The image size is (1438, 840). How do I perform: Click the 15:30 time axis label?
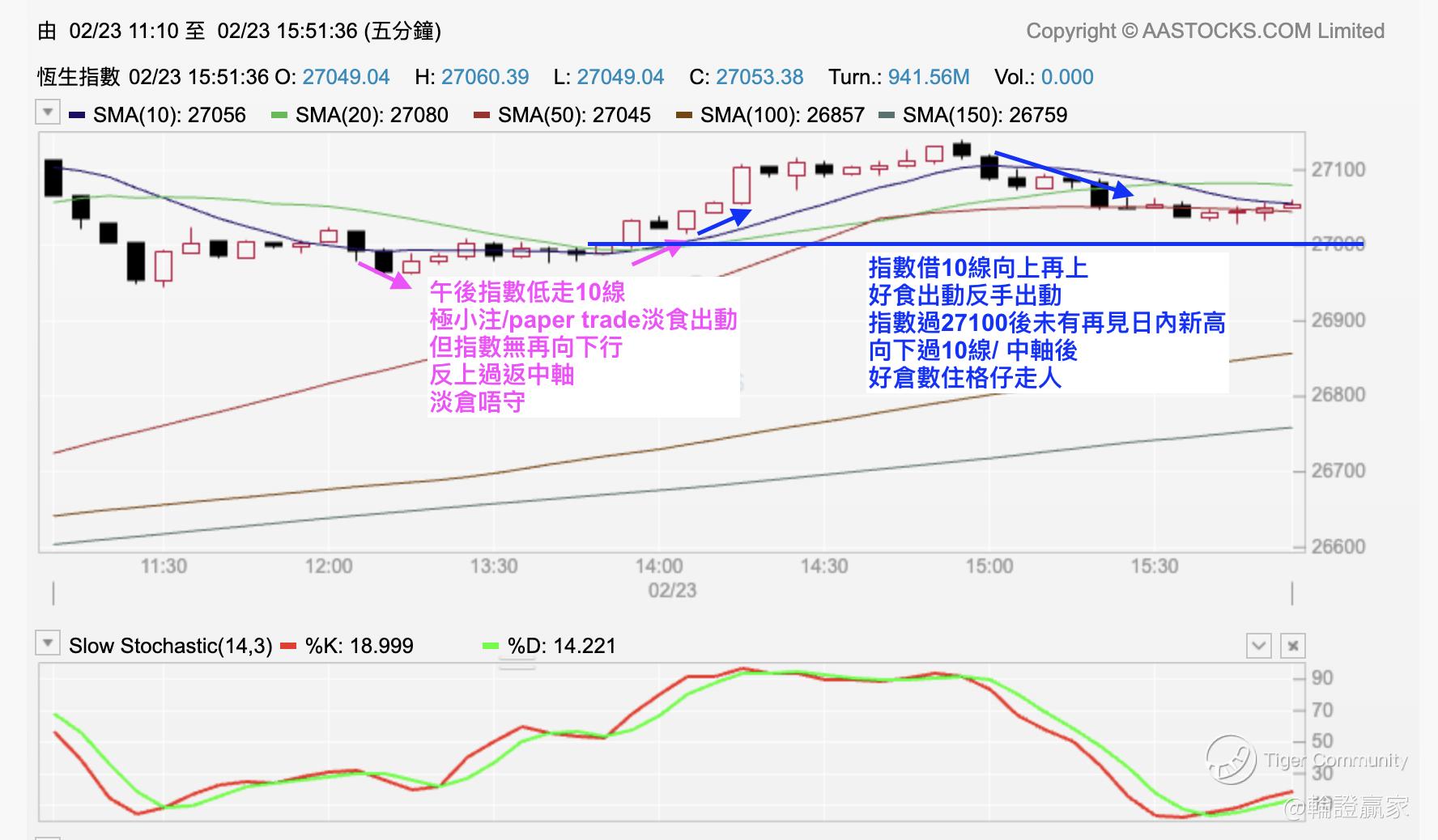click(1155, 566)
